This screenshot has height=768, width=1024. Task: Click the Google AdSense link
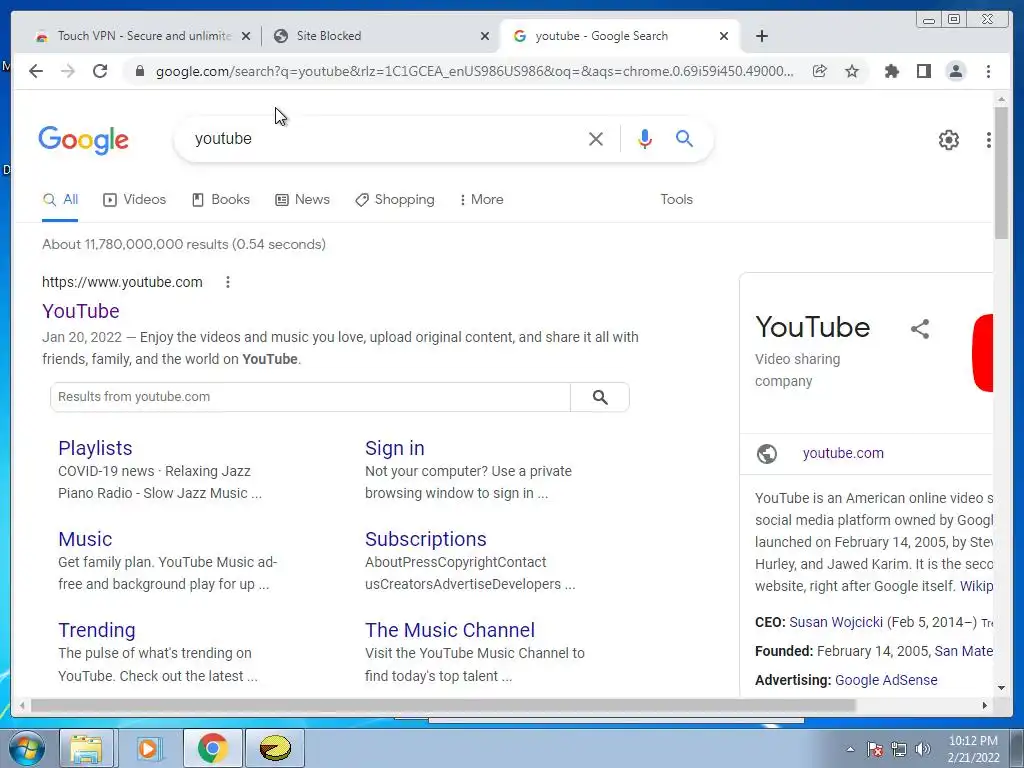coord(886,680)
